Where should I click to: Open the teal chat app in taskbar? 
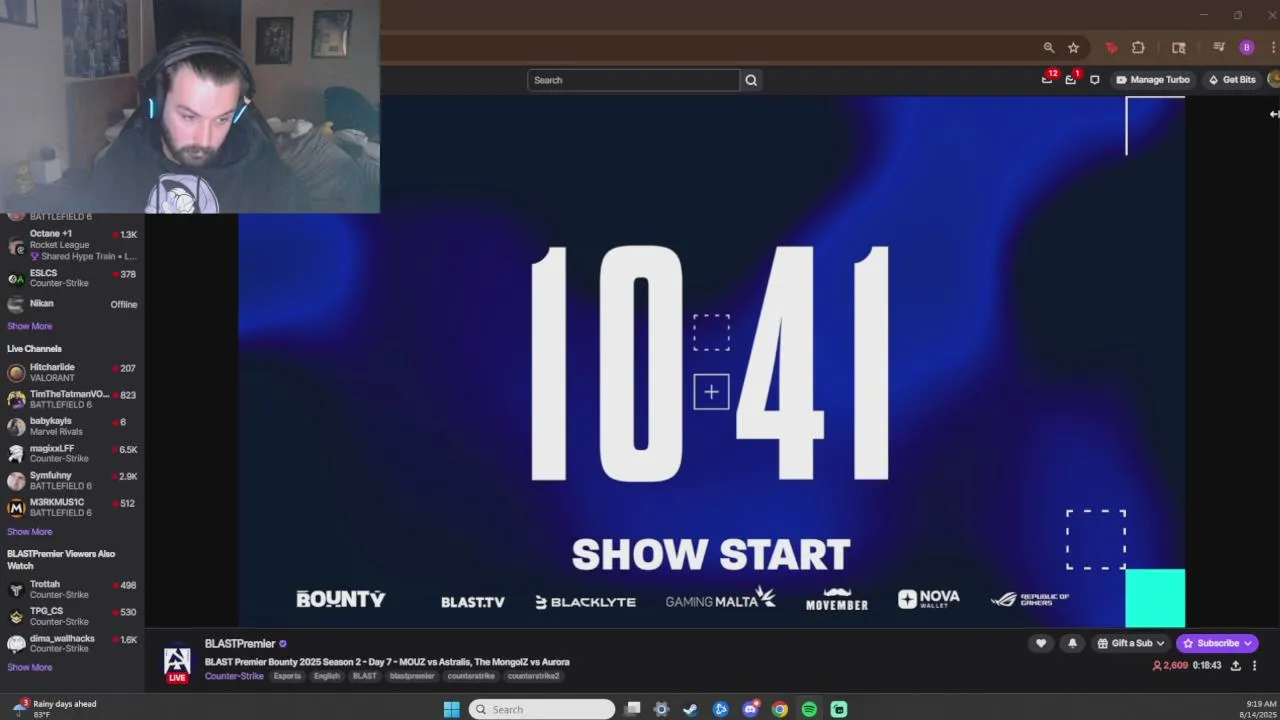tap(839, 709)
